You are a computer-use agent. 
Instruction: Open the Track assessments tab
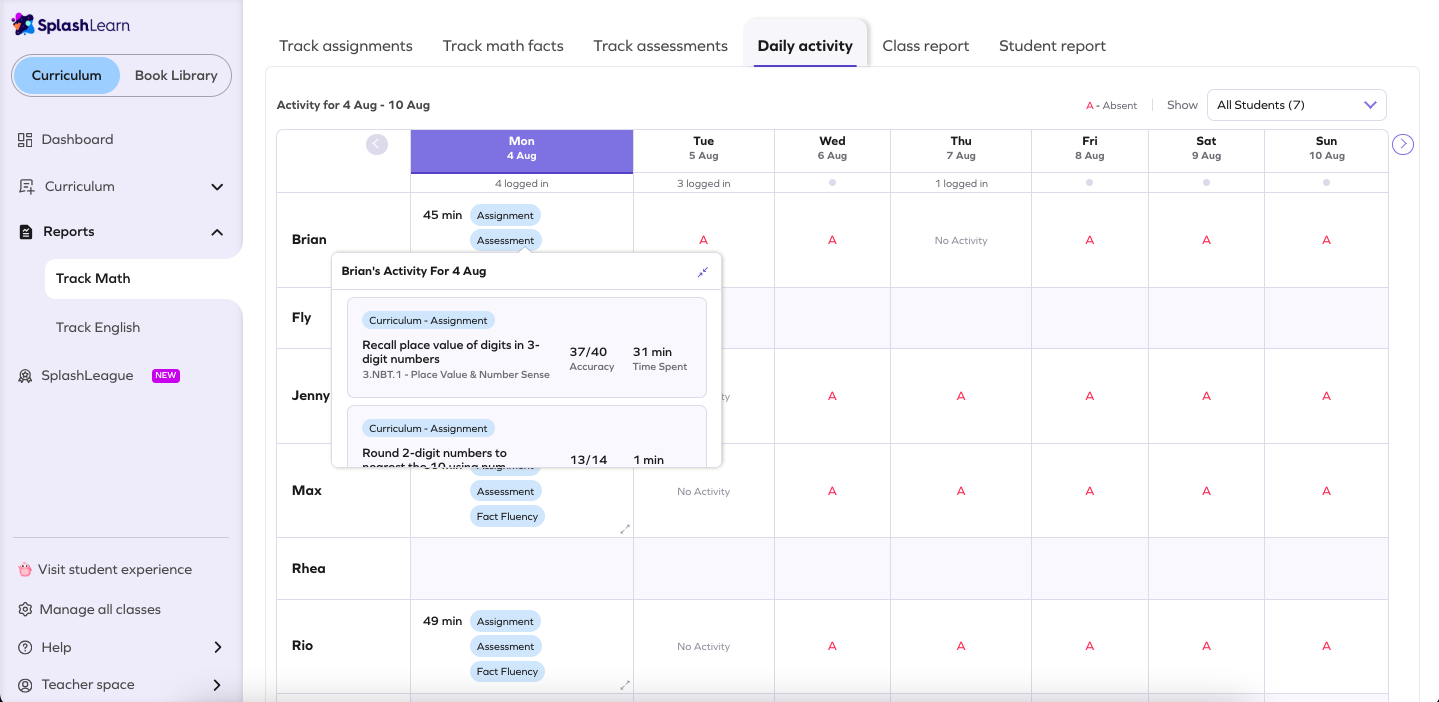(x=660, y=45)
